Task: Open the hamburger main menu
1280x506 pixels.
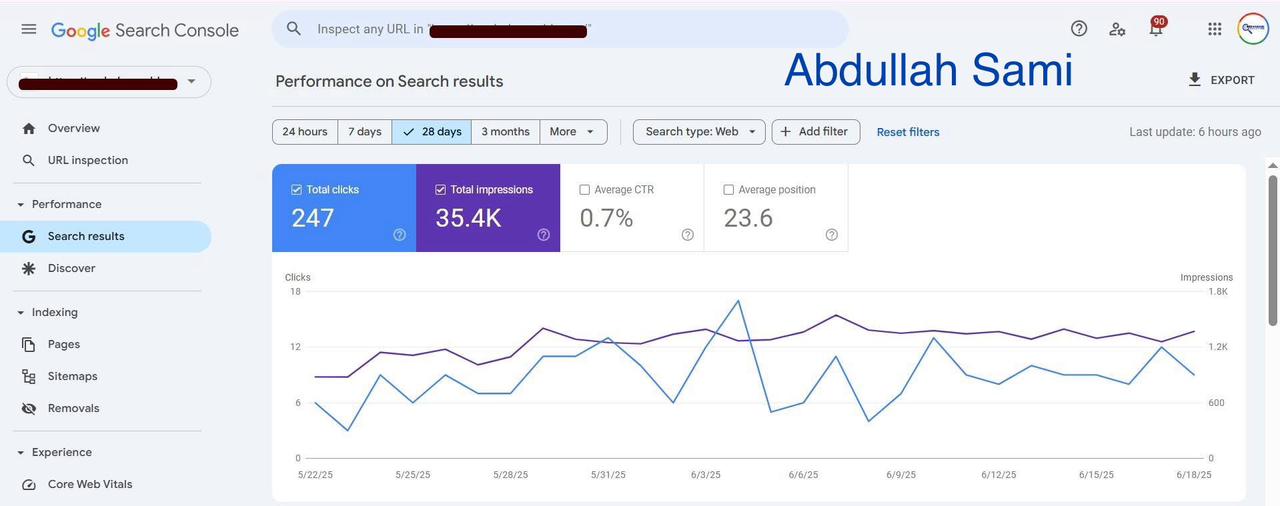Action: click(29, 29)
